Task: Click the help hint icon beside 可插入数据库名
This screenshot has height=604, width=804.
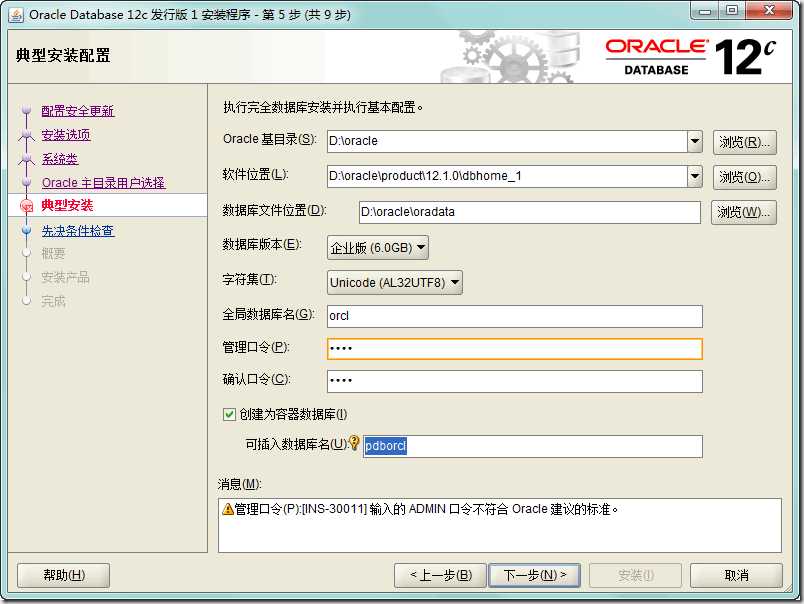Action: pos(354,442)
